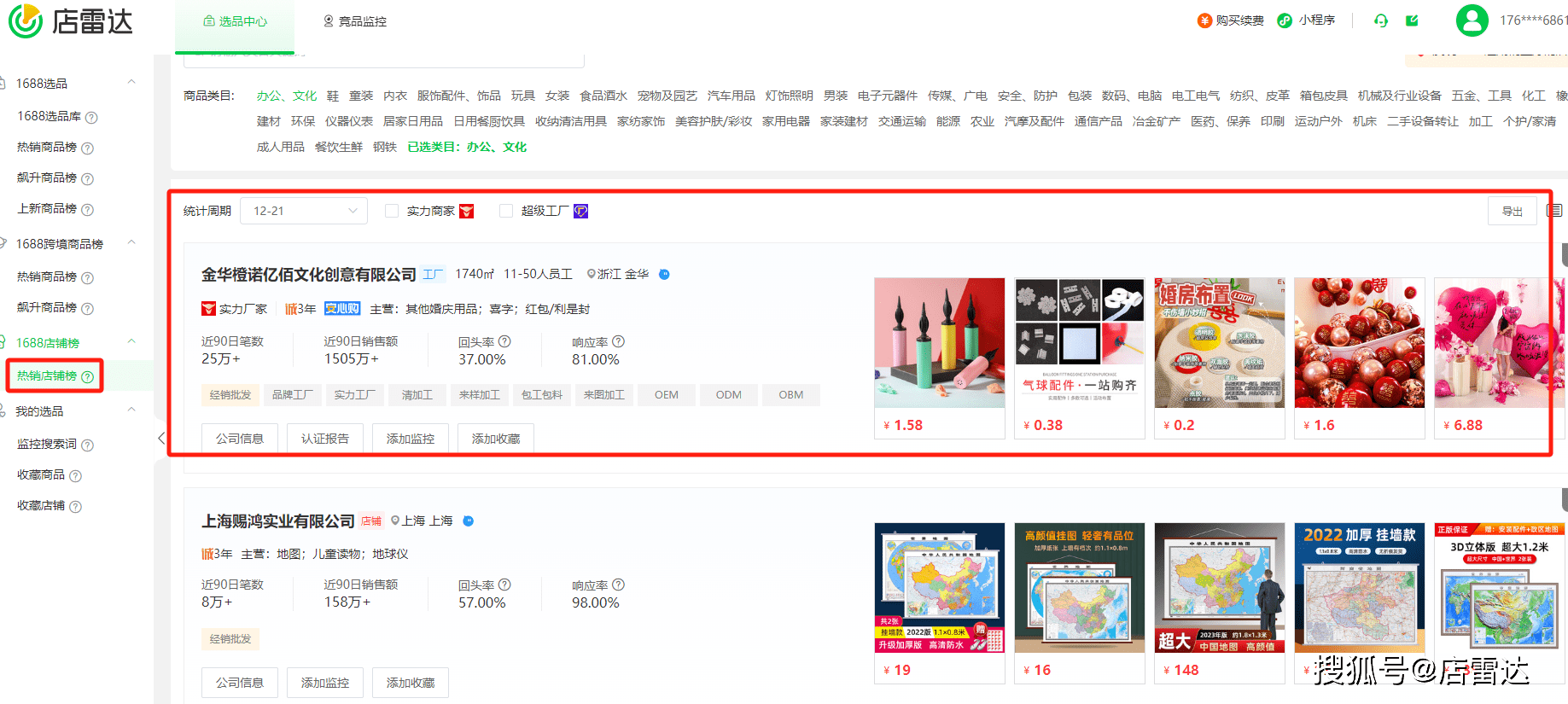Image resolution: width=1568 pixels, height=704 pixels.
Task: Open 监控搜索词 in the sidebar
Action: (x=47, y=444)
